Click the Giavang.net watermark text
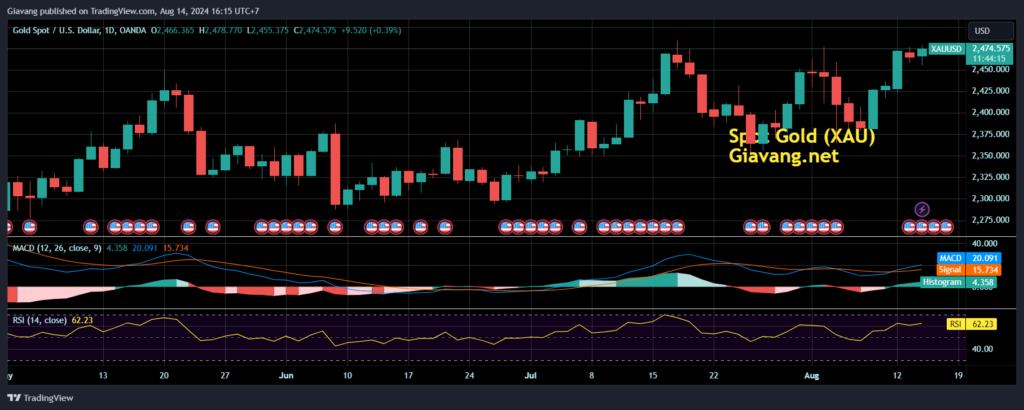The width and height of the screenshot is (1024, 410). pyautogui.click(x=783, y=157)
